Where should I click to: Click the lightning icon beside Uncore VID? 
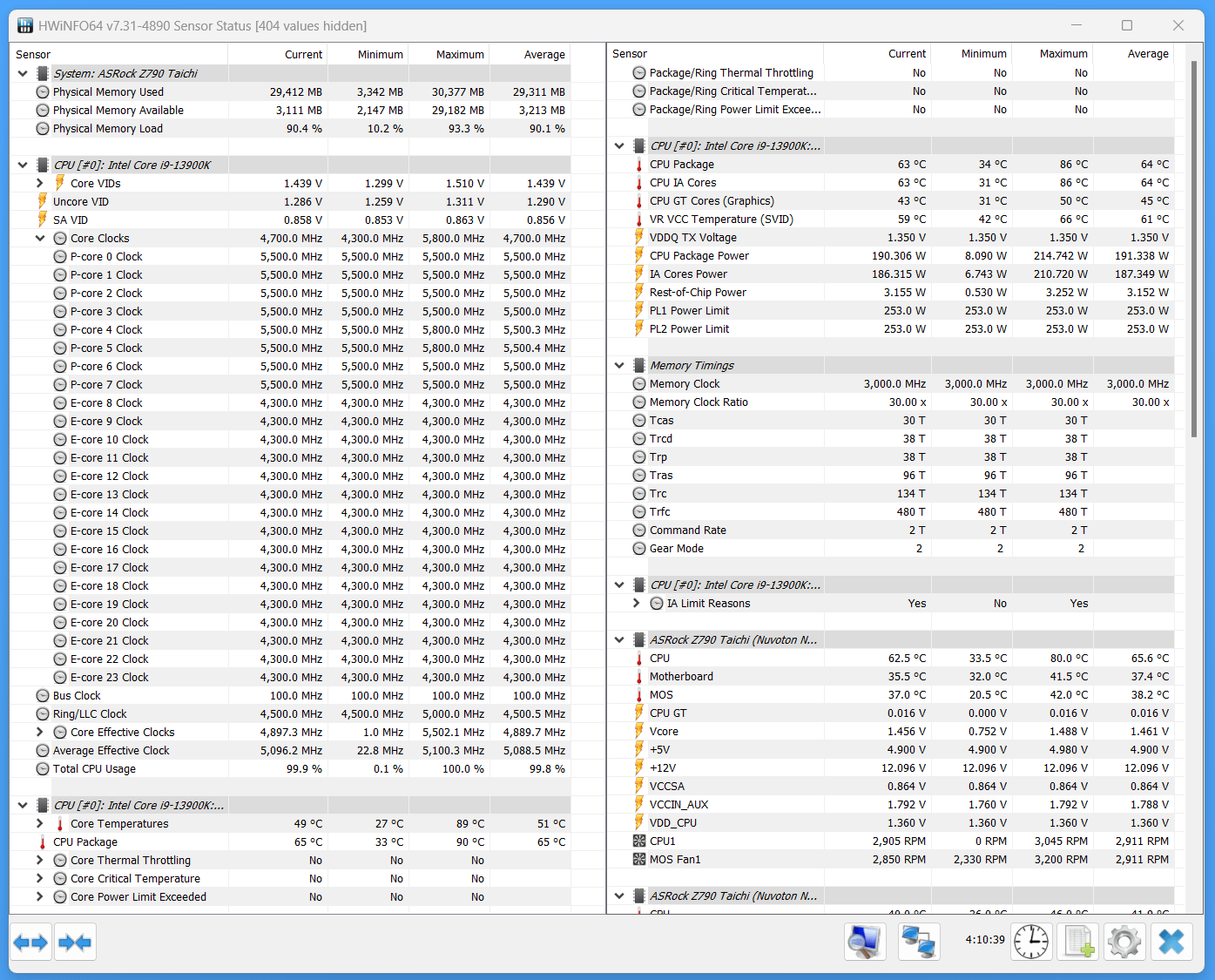(x=43, y=202)
